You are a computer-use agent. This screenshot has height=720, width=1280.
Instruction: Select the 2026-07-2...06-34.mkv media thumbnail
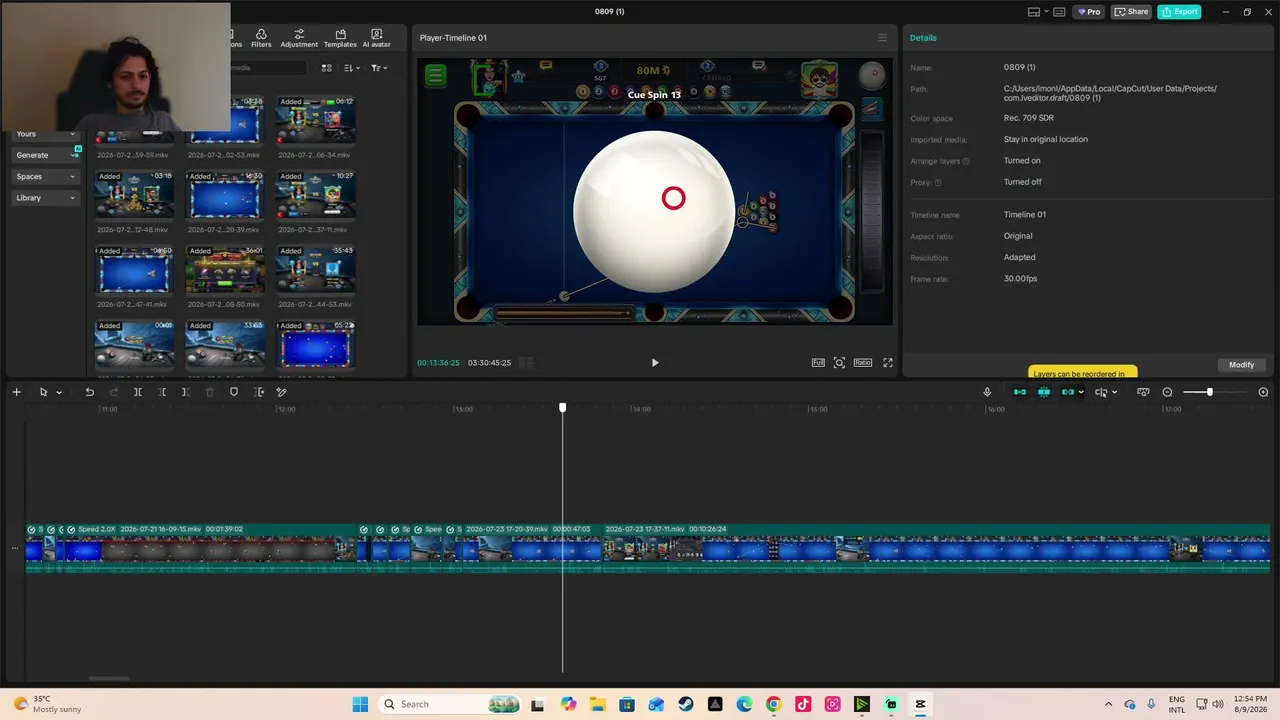[x=315, y=121]
